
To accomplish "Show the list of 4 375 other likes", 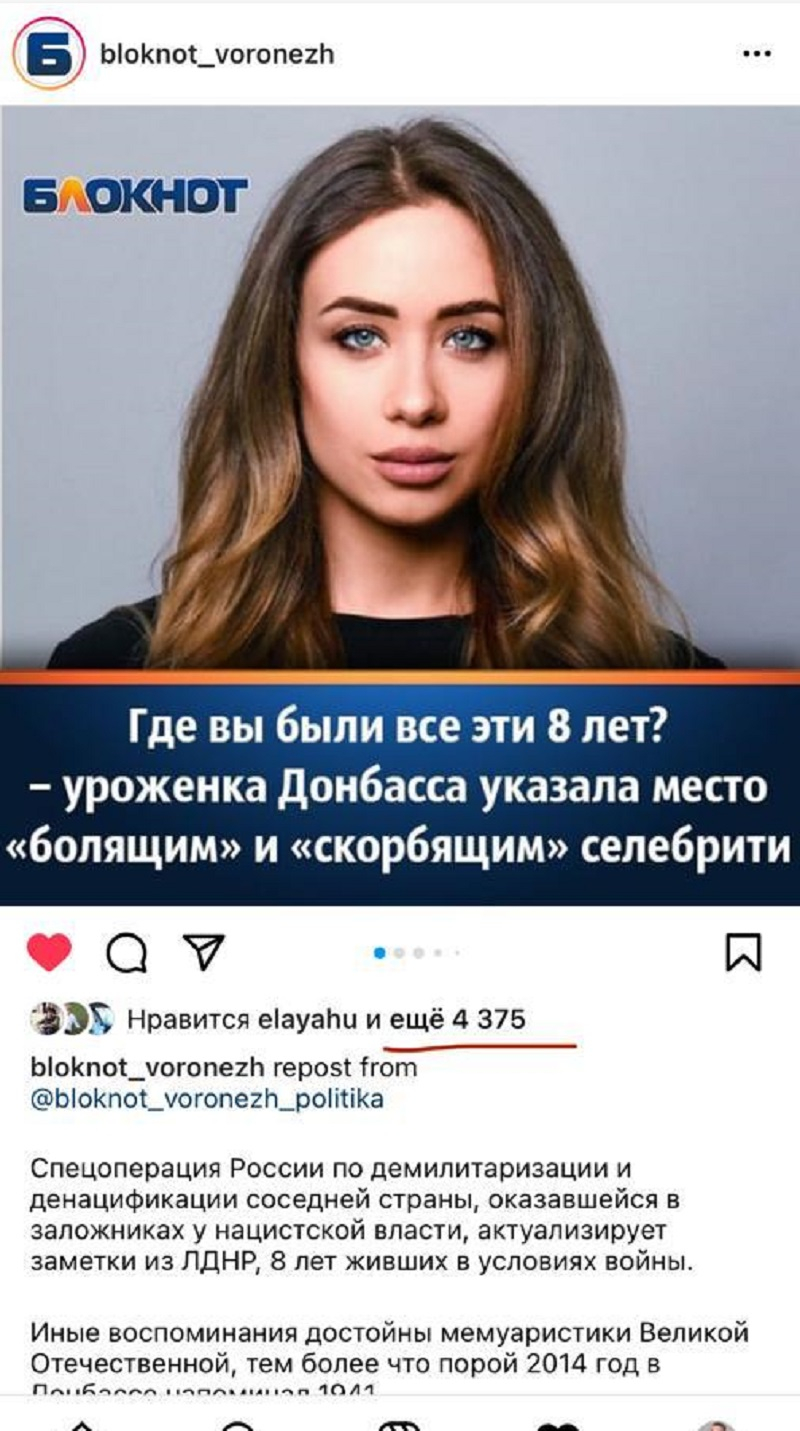I will (456, 1019).
